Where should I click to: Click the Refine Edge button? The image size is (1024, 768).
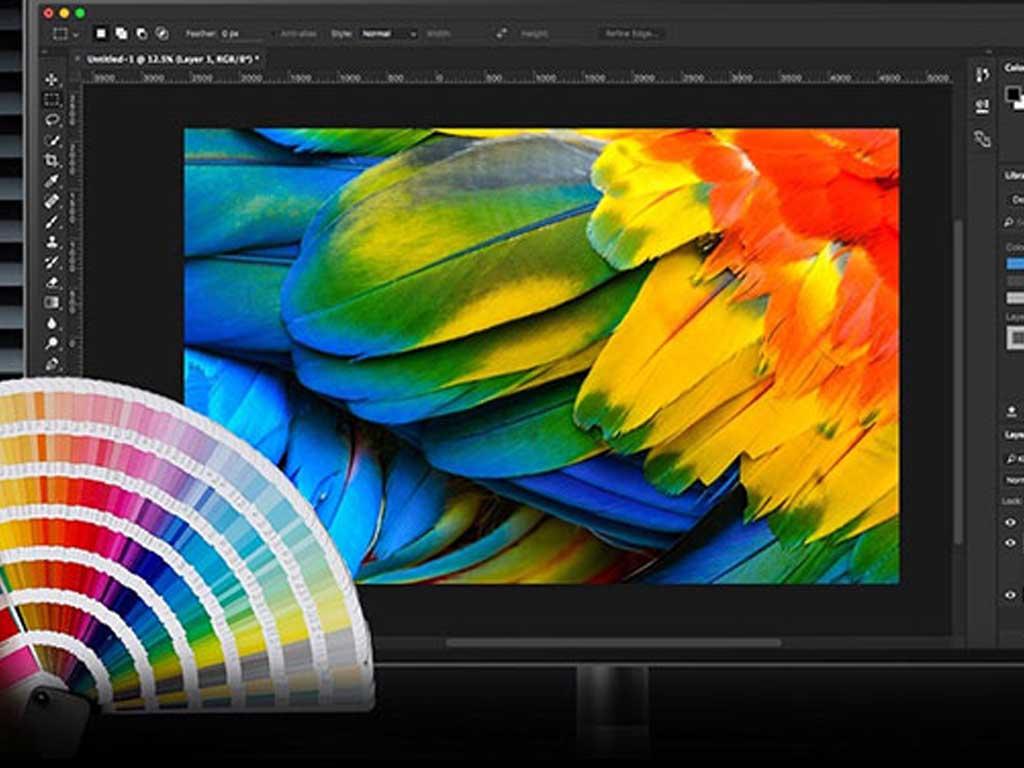(632, 34)
